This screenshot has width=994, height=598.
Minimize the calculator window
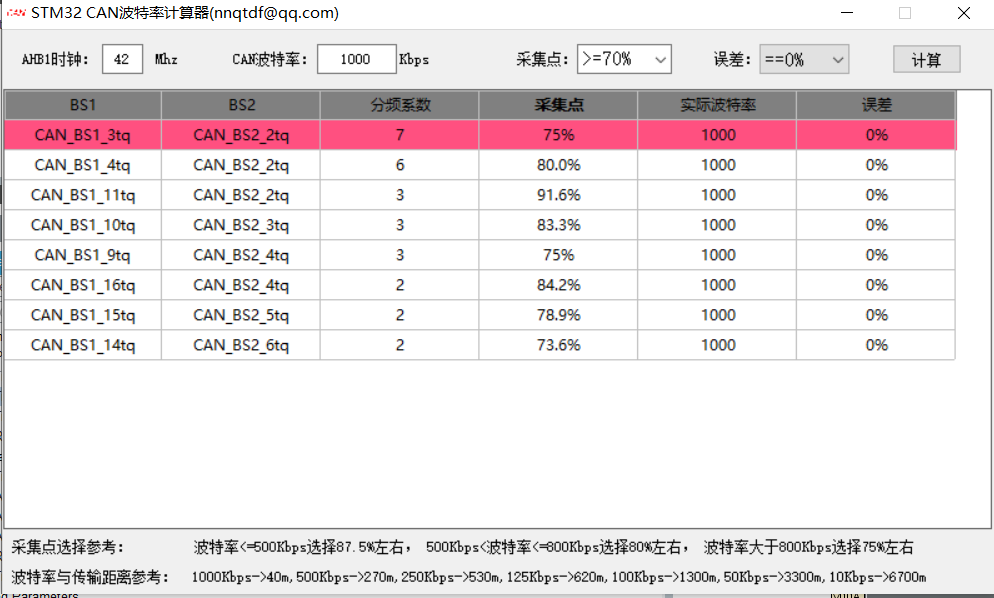coord(846,13)
